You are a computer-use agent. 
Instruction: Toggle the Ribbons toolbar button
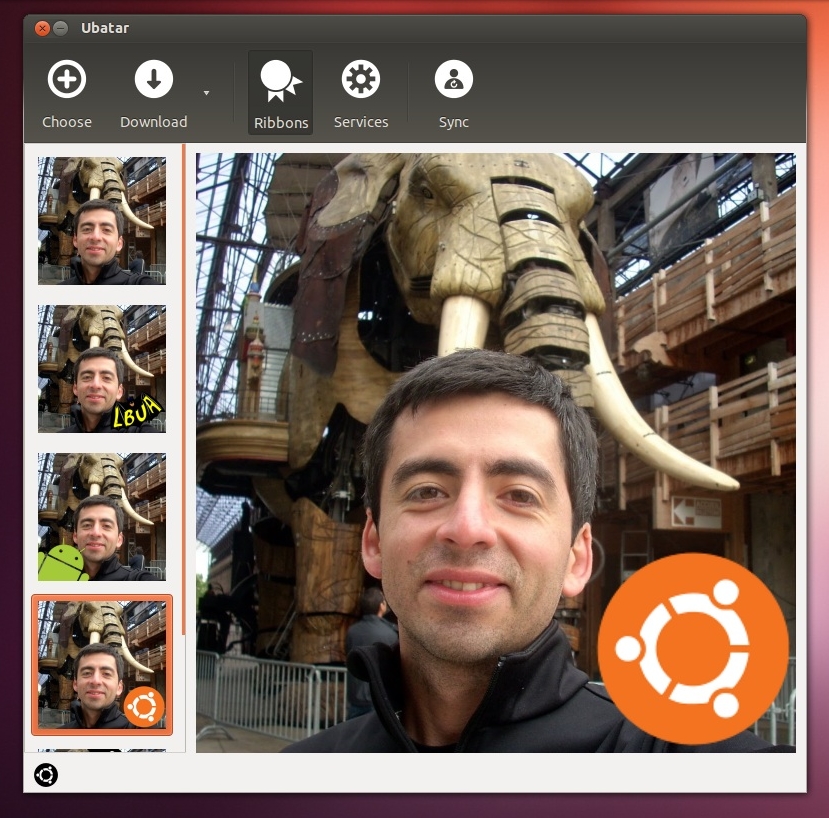(280, 93)
